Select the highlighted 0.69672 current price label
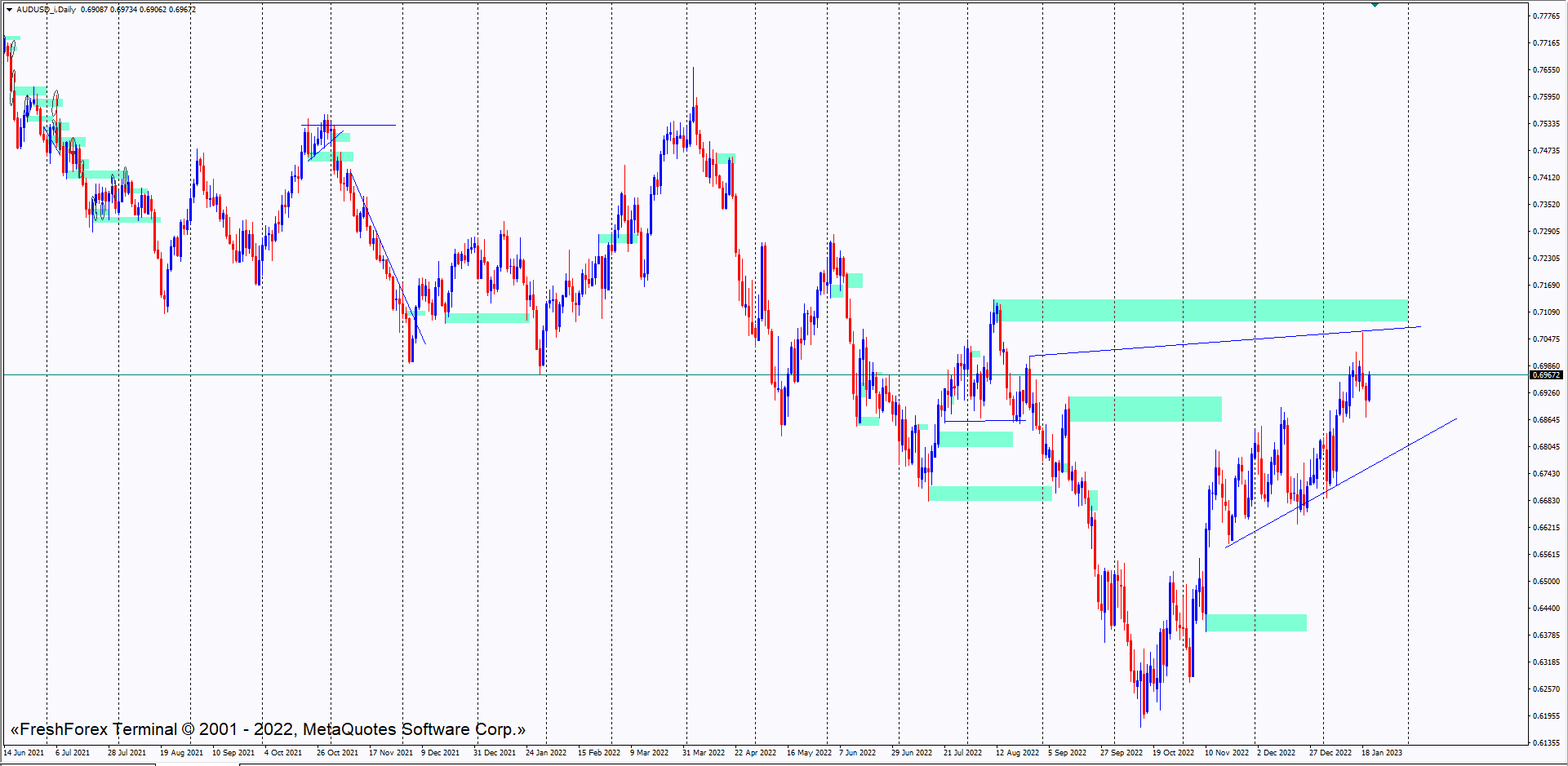Viewport: 1568px width, 766px height. click(1545, 375)
